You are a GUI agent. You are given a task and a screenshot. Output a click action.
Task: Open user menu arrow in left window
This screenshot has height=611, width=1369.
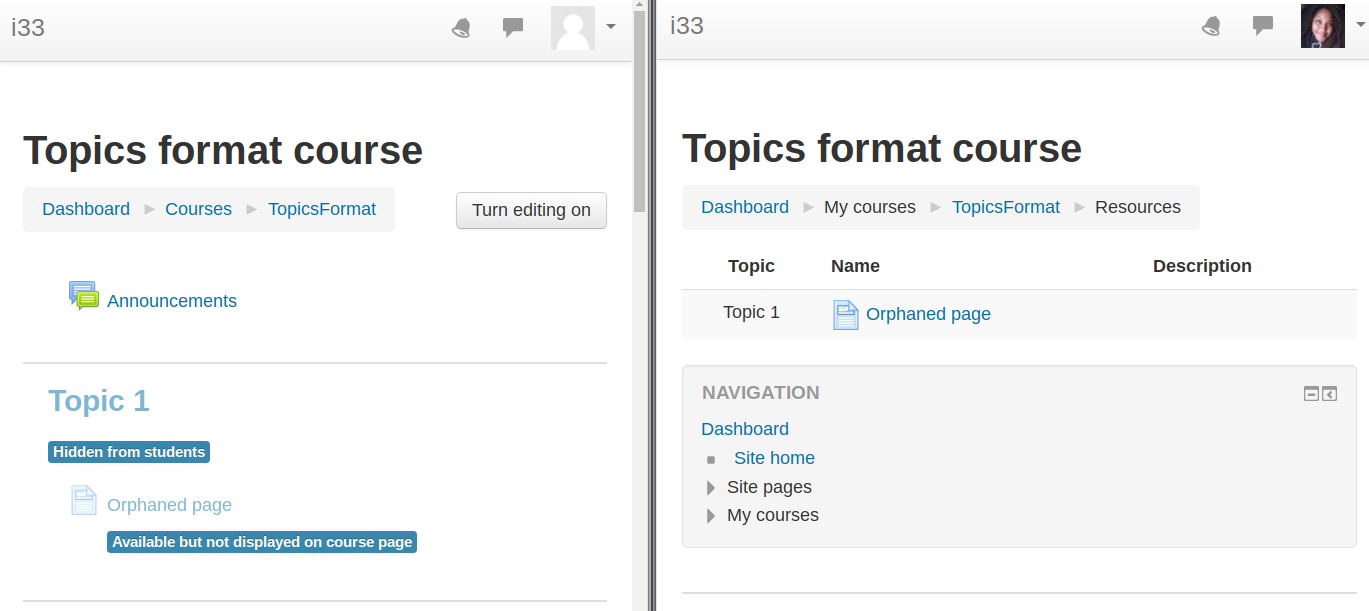point(611,27)
